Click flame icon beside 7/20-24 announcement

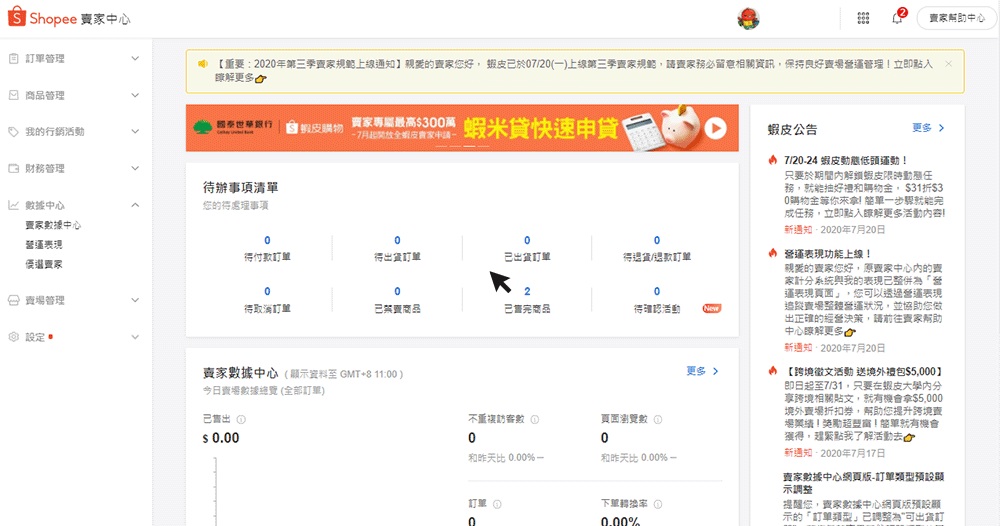(773, 160)
